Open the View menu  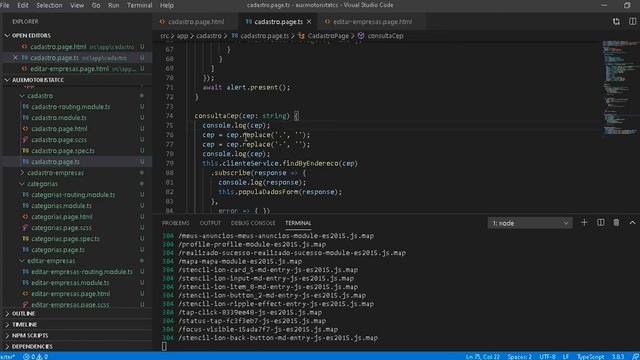[x=77, y=5]
